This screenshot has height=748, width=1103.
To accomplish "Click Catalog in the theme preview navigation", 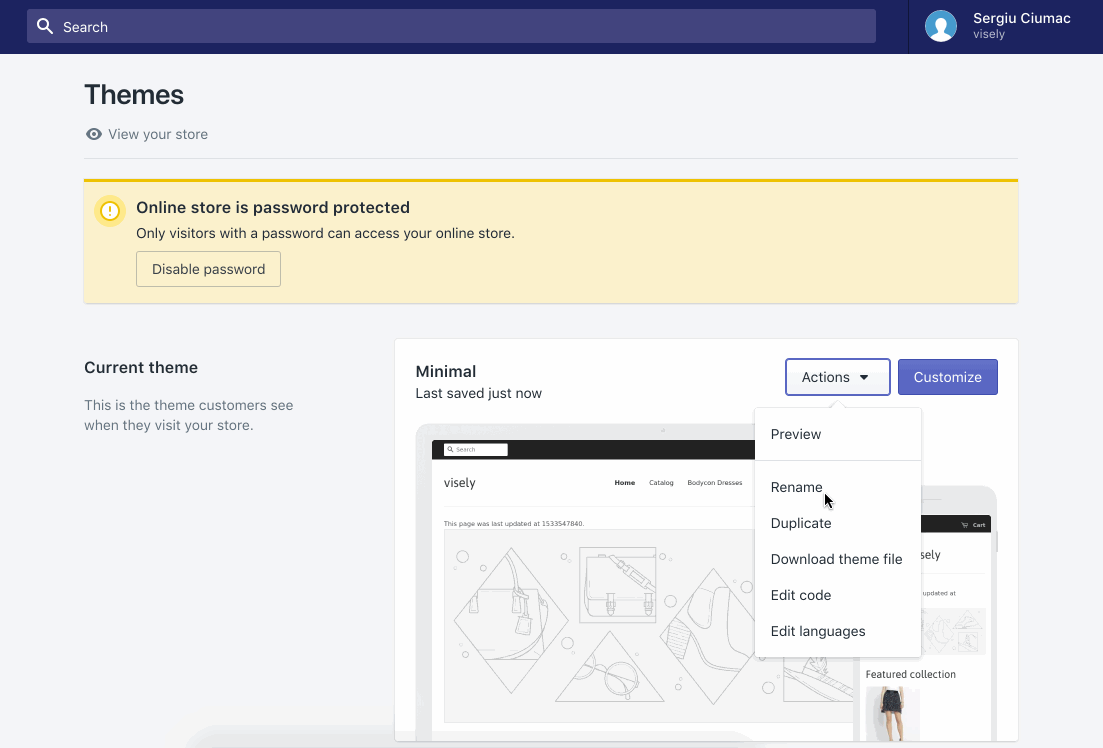I will 660,483.
